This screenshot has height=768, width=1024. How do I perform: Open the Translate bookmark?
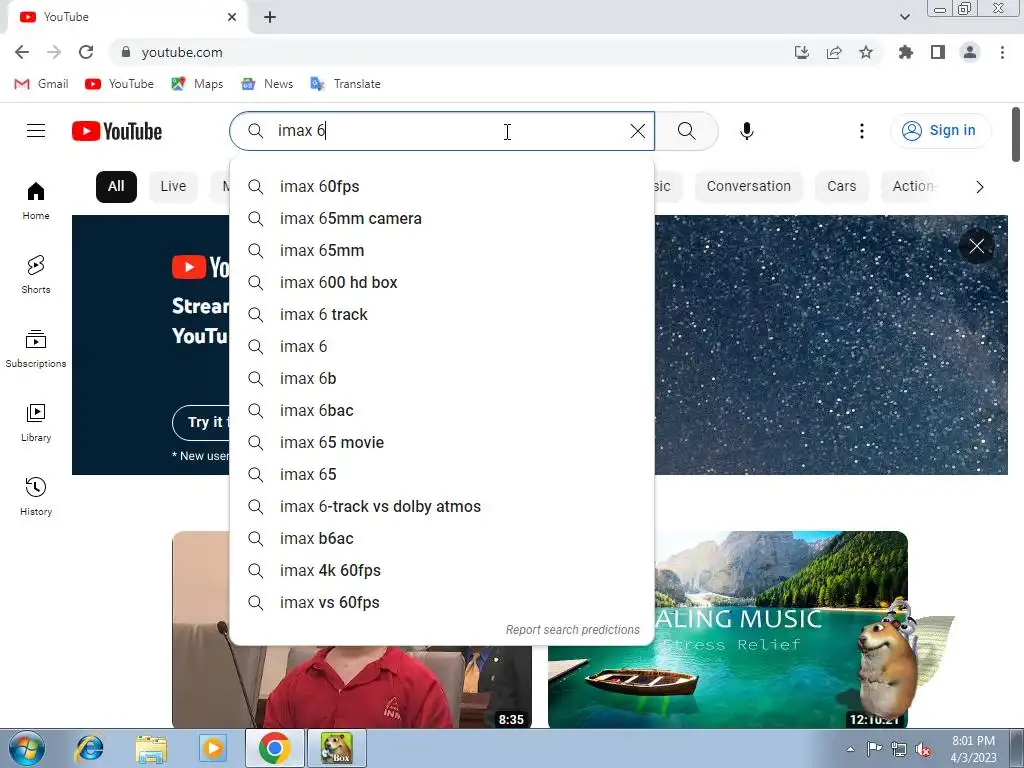point(345,84)
